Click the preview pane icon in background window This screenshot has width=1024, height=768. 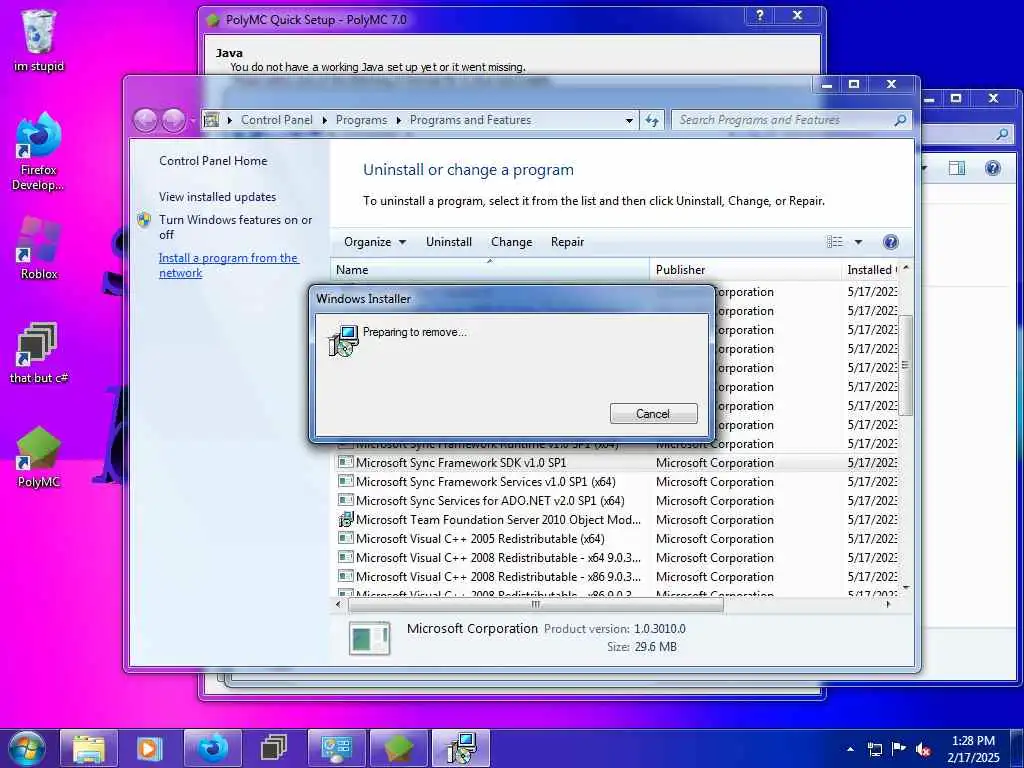[956, 168]
